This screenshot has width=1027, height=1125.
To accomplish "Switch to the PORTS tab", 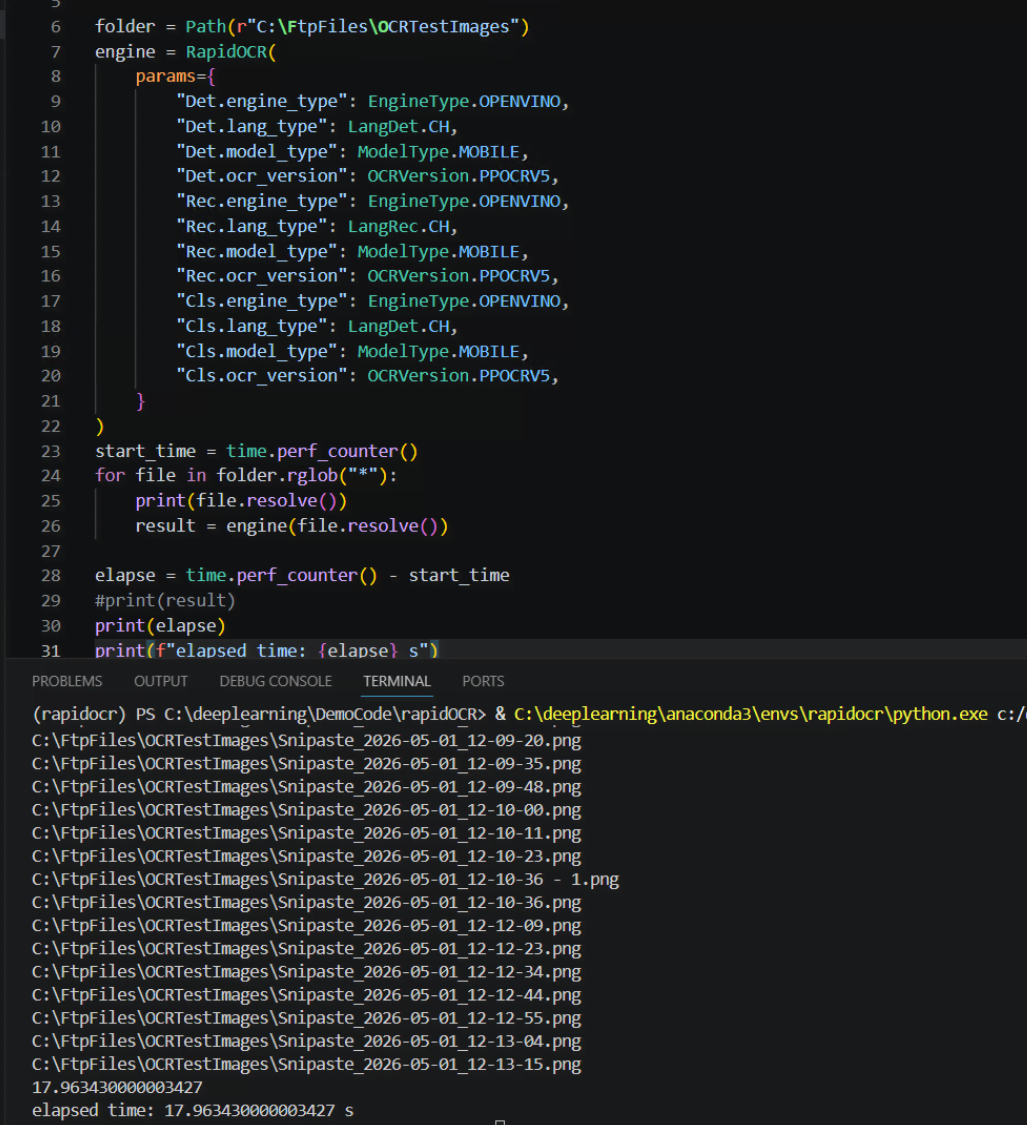I will 483,681.
